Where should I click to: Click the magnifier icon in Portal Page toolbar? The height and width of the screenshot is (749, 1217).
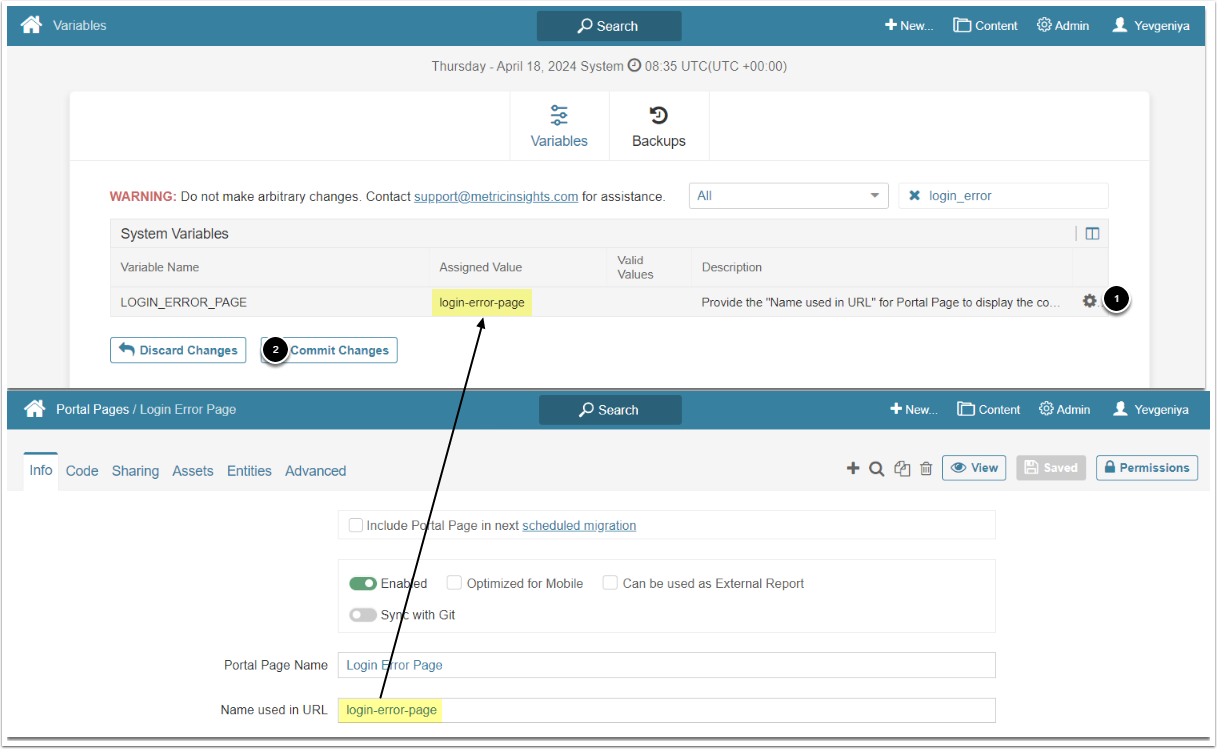coord(876,468)
